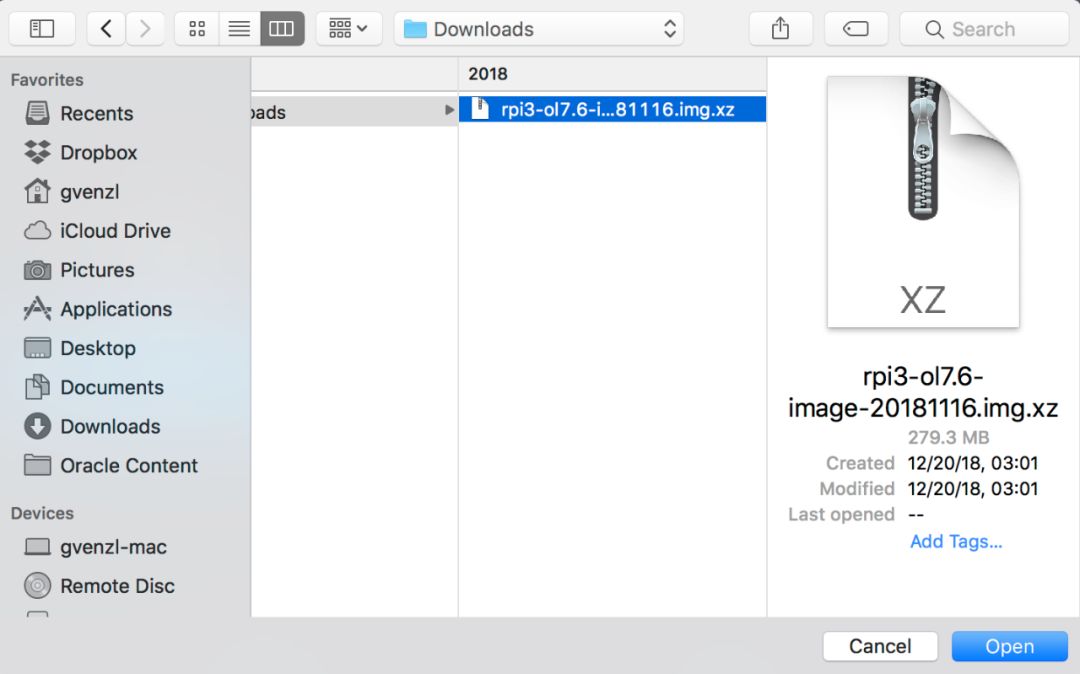This screenshot has height=674, width=1080.
Task: Click the laptop icon for gvenzl-mac
Action: [x=37, y=547]
